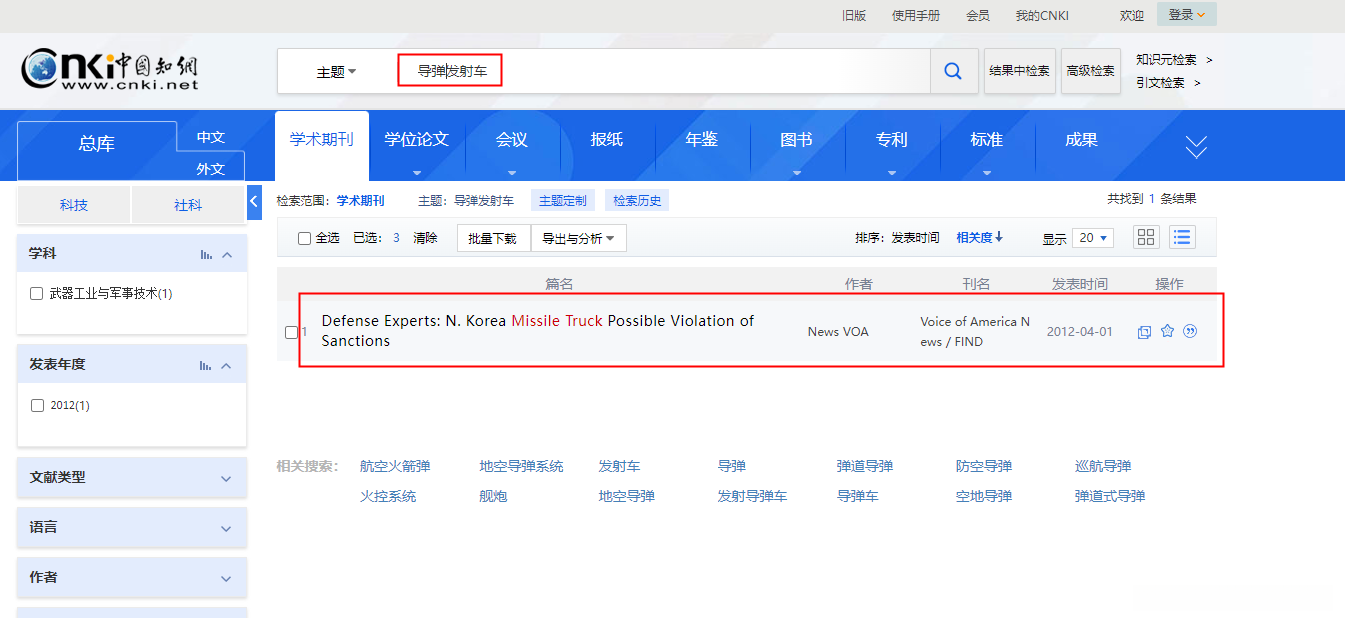The image size is (1345, 618).
Task: Switch to 会议 tab
Action: click(512, 140)
